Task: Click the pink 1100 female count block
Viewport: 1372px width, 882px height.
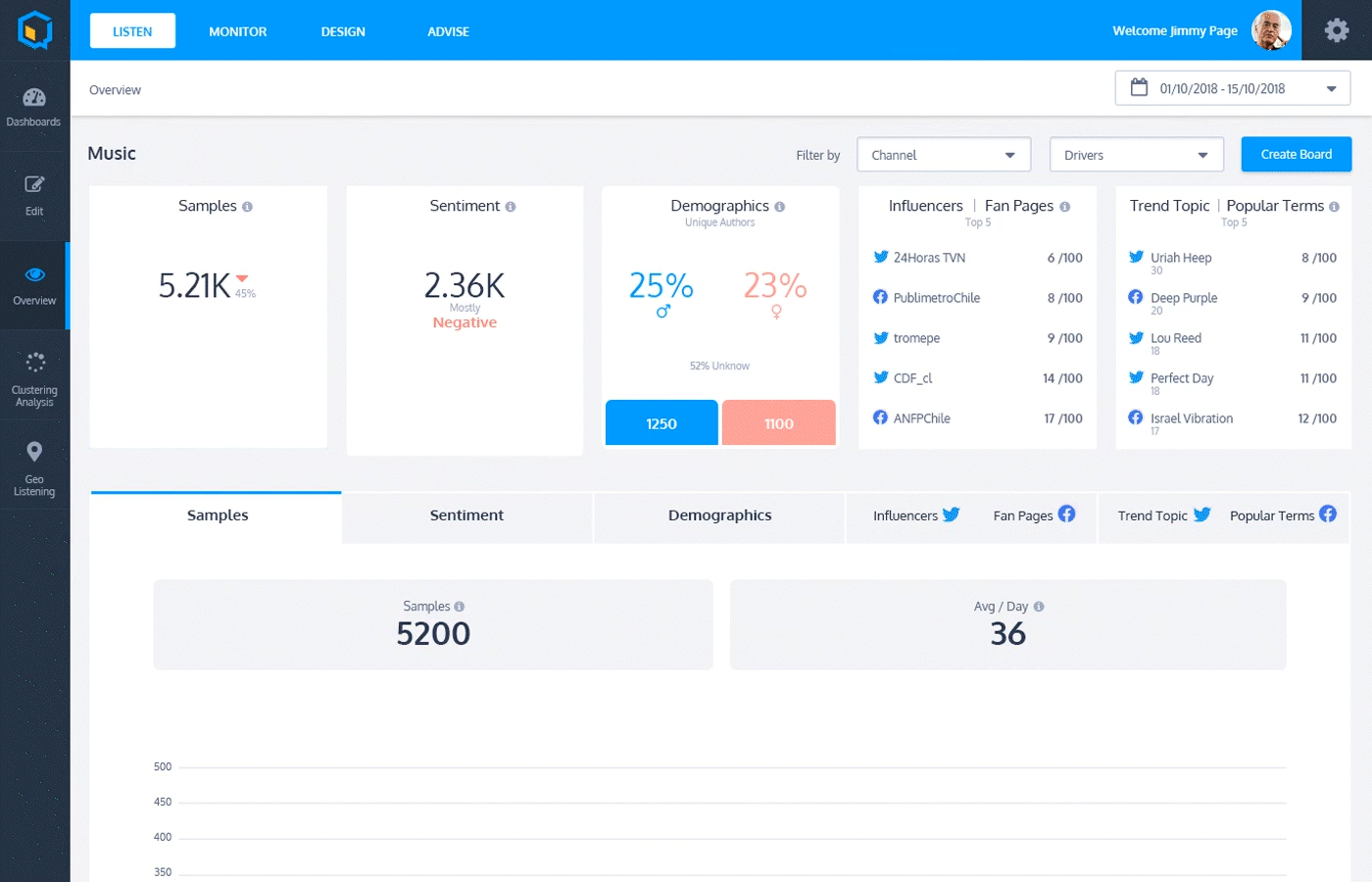Action: click(779, 423)
